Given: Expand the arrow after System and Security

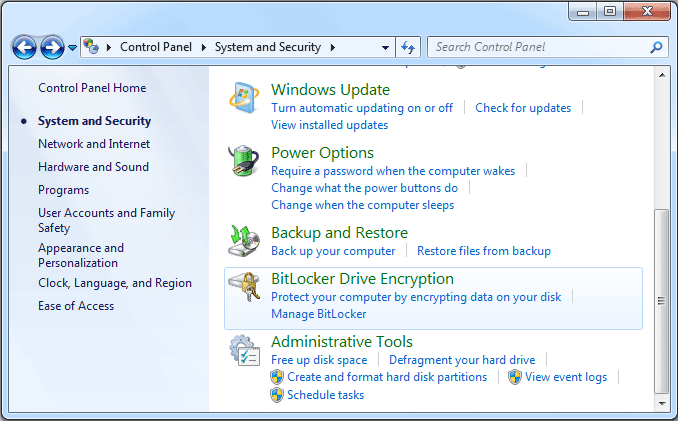Looking at the screenshot, I should coord(332,47).
